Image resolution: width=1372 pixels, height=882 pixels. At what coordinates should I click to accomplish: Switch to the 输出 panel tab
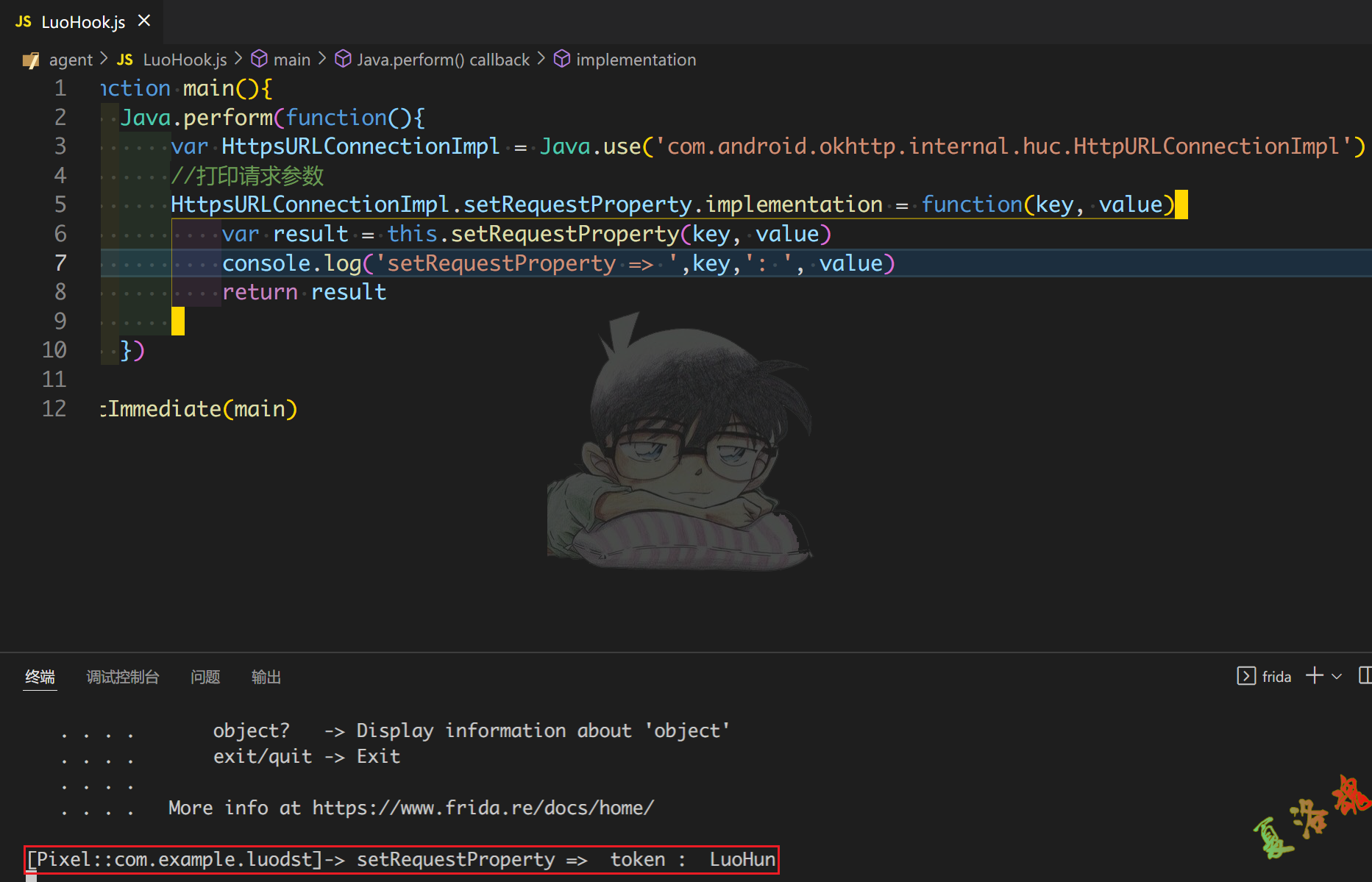(x=266, y=677)
